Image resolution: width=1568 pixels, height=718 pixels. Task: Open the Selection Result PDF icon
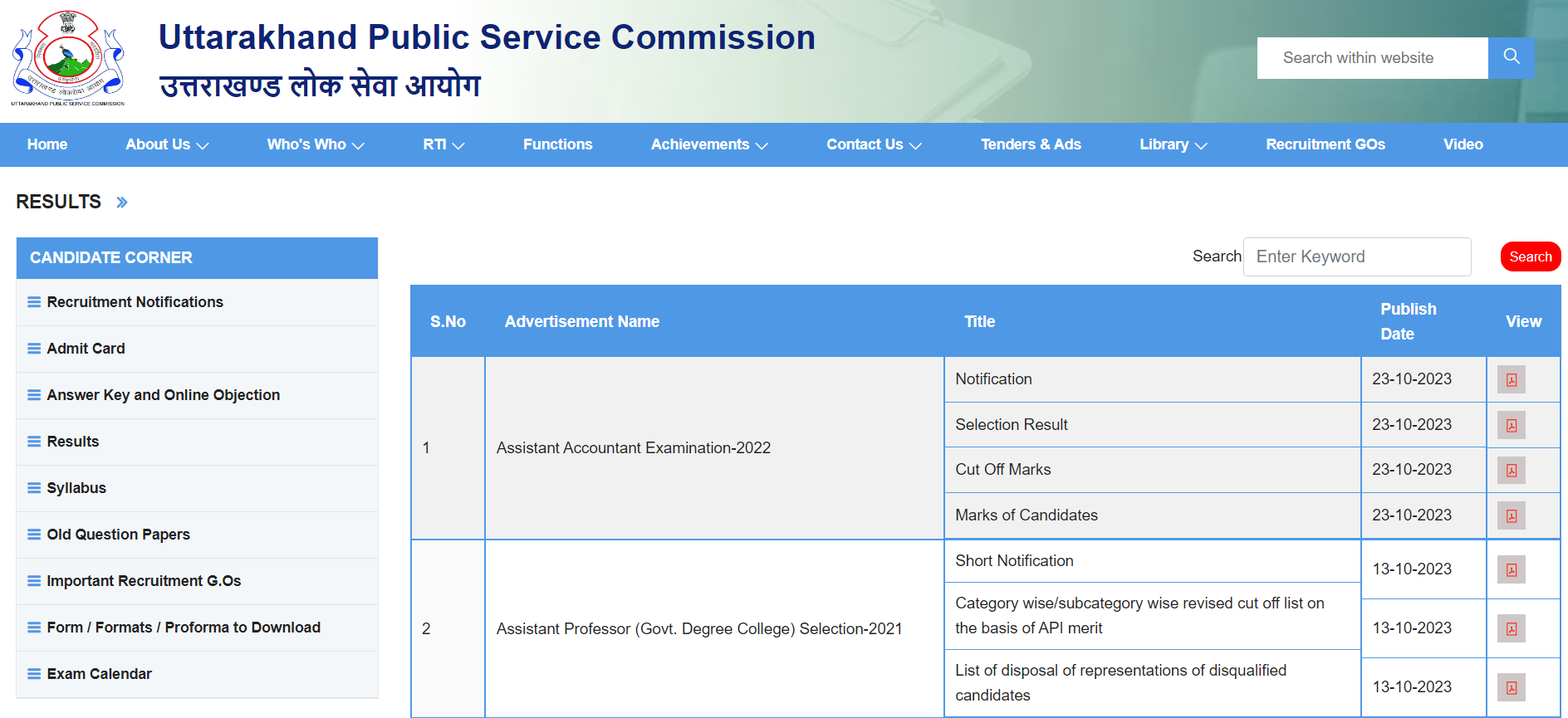tap(1511, 426)
